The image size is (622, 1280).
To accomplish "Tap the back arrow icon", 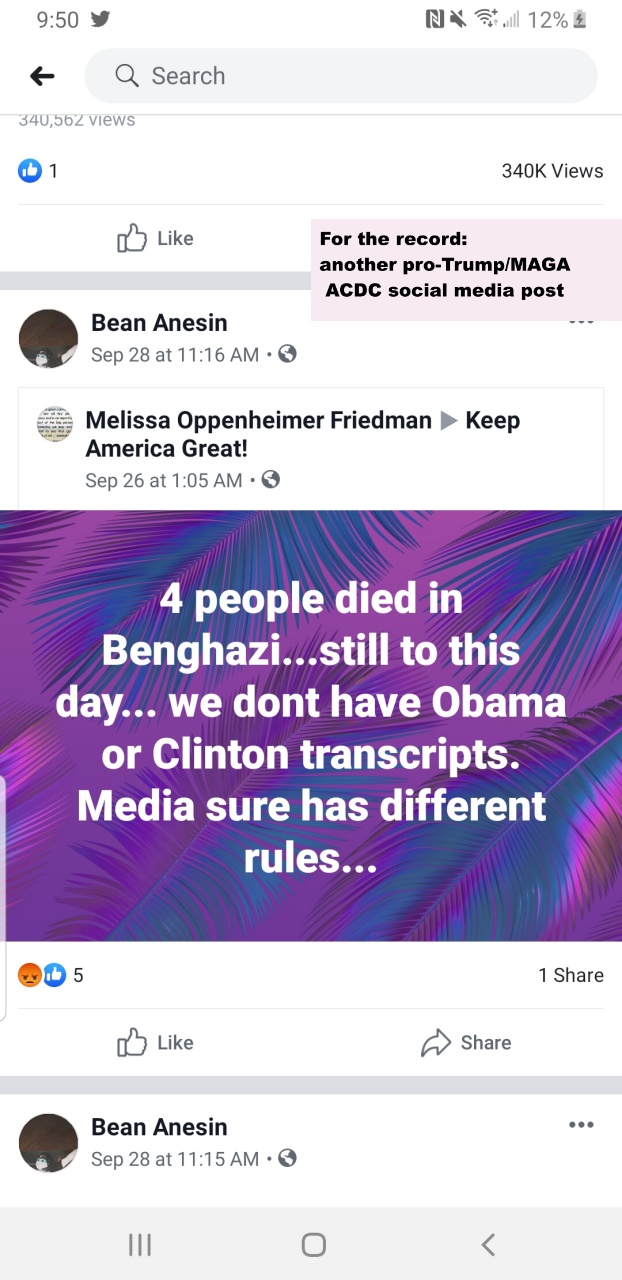I will tap(42, 76).
